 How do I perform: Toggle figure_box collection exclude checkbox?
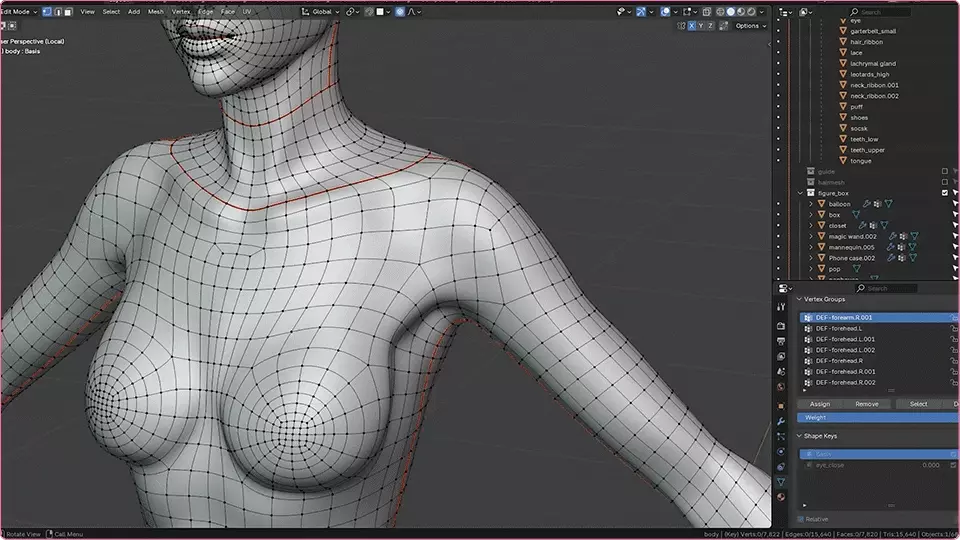pos(945,193)
